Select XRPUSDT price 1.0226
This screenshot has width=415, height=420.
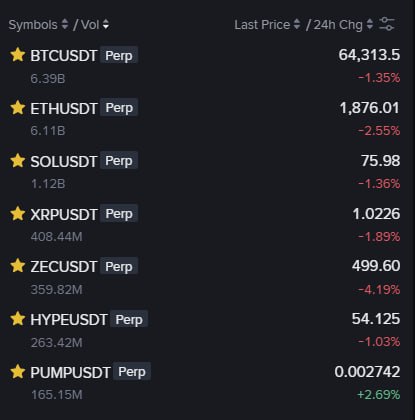click(376, 214)
